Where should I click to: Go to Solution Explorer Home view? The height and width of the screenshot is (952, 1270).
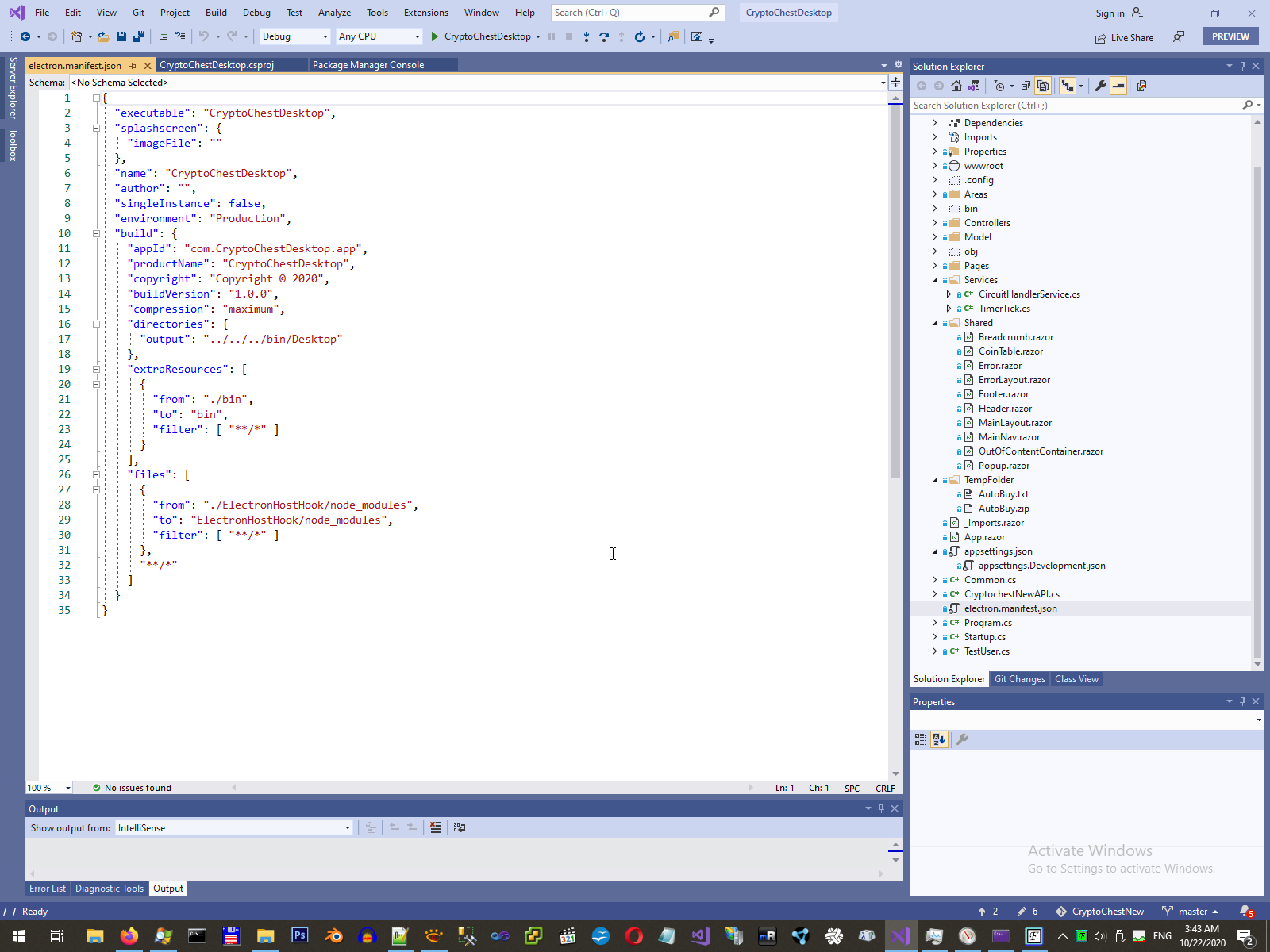pyautogui.click(x=956, y=86)
